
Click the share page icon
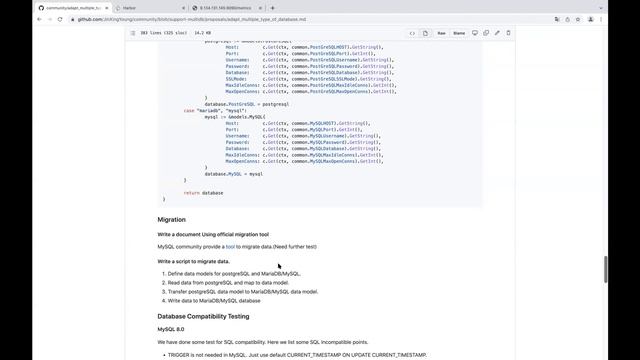click(x=567, y=19)
